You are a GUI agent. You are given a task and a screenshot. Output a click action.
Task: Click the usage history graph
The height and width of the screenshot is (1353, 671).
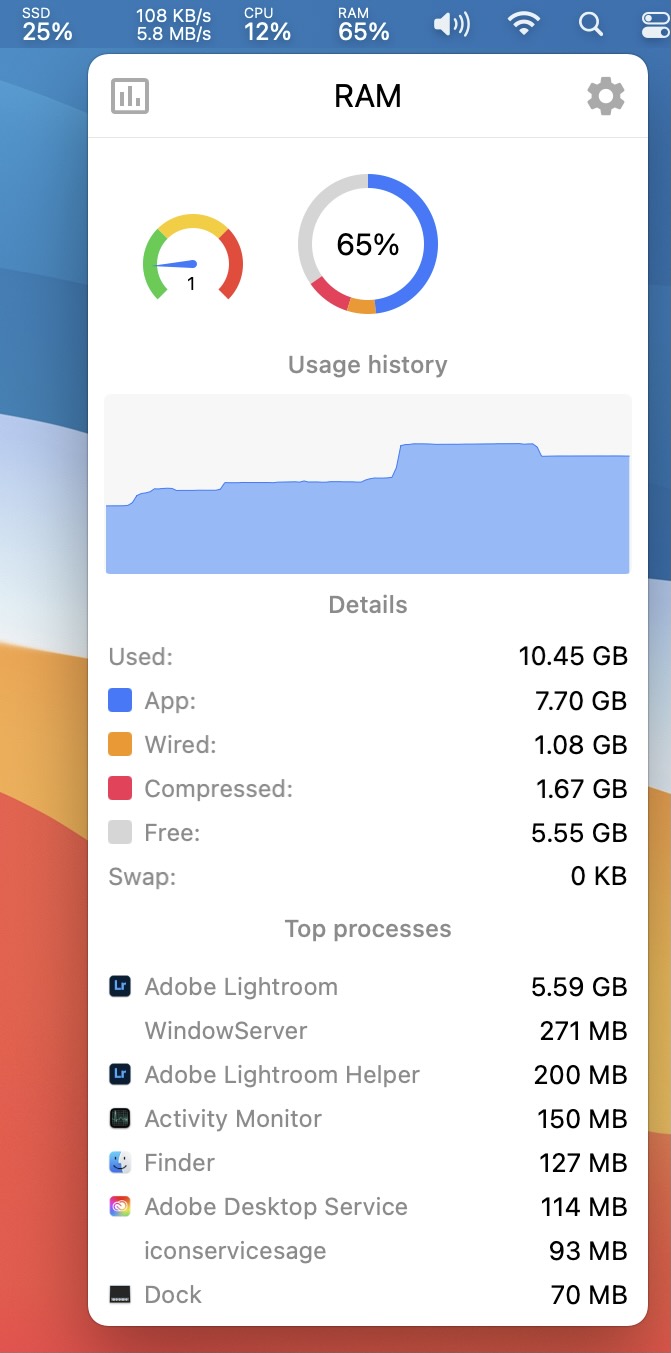click(x=368, y=484)
